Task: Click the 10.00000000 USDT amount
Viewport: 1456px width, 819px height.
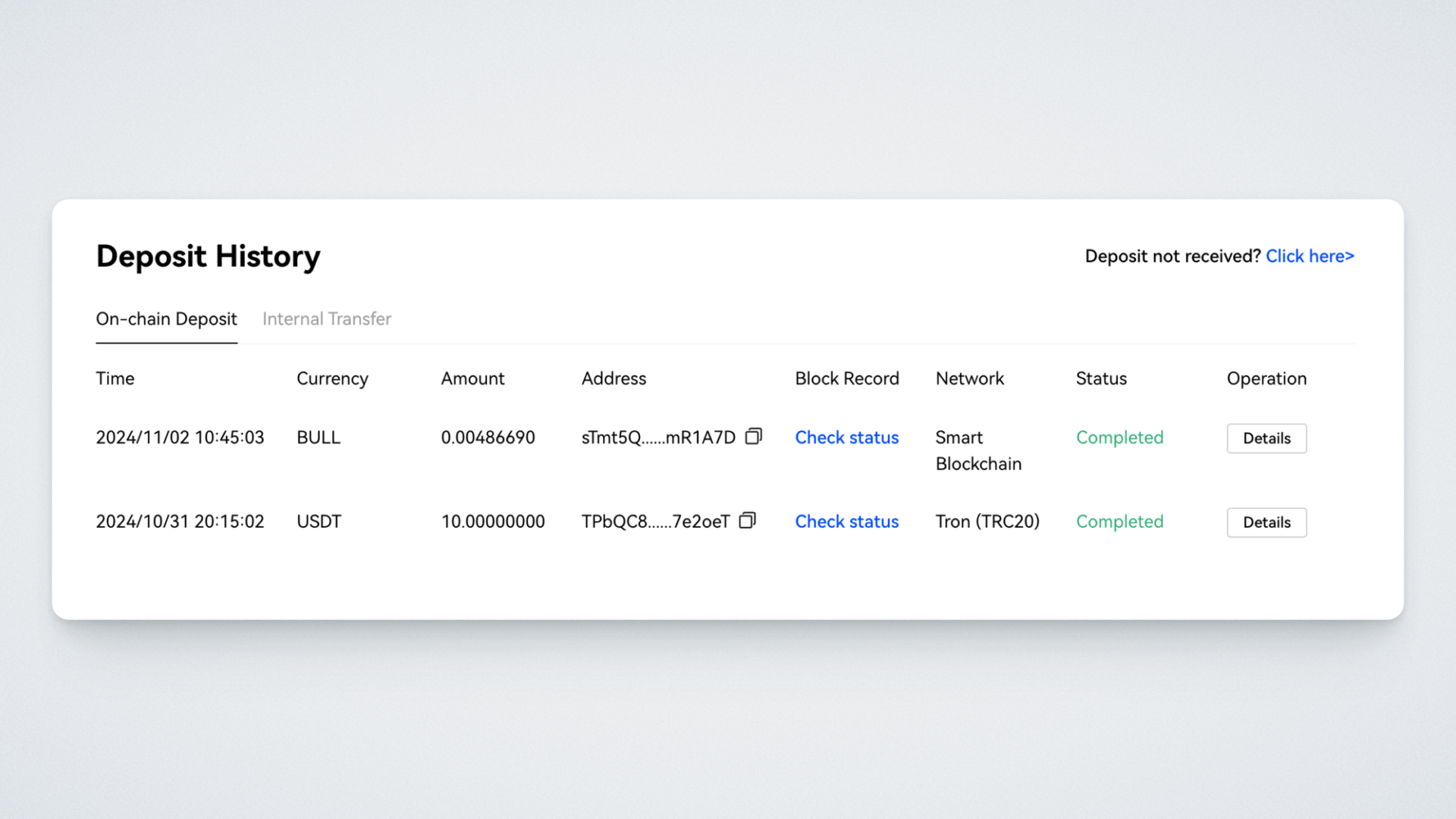Action: point(493,522)
